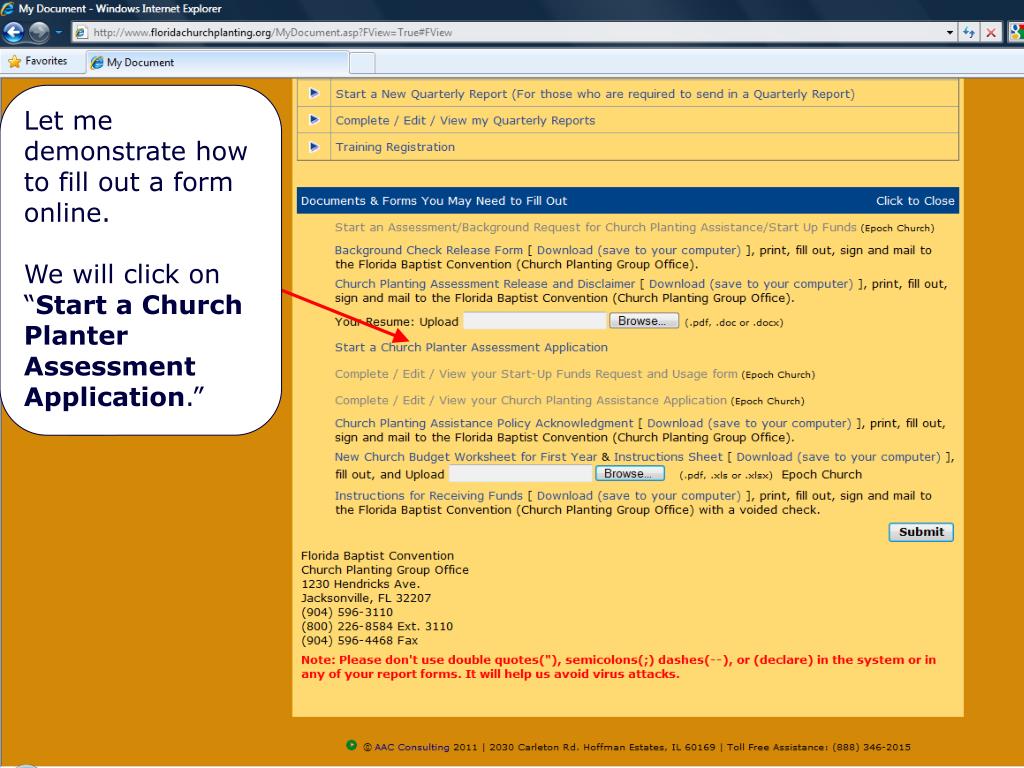
Task: Click the browser Forward arrow button
Action: [x=39, y=31]
